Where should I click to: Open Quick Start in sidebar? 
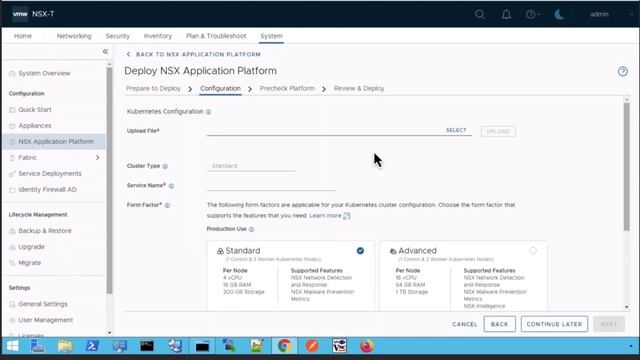[x=35, y=110]
